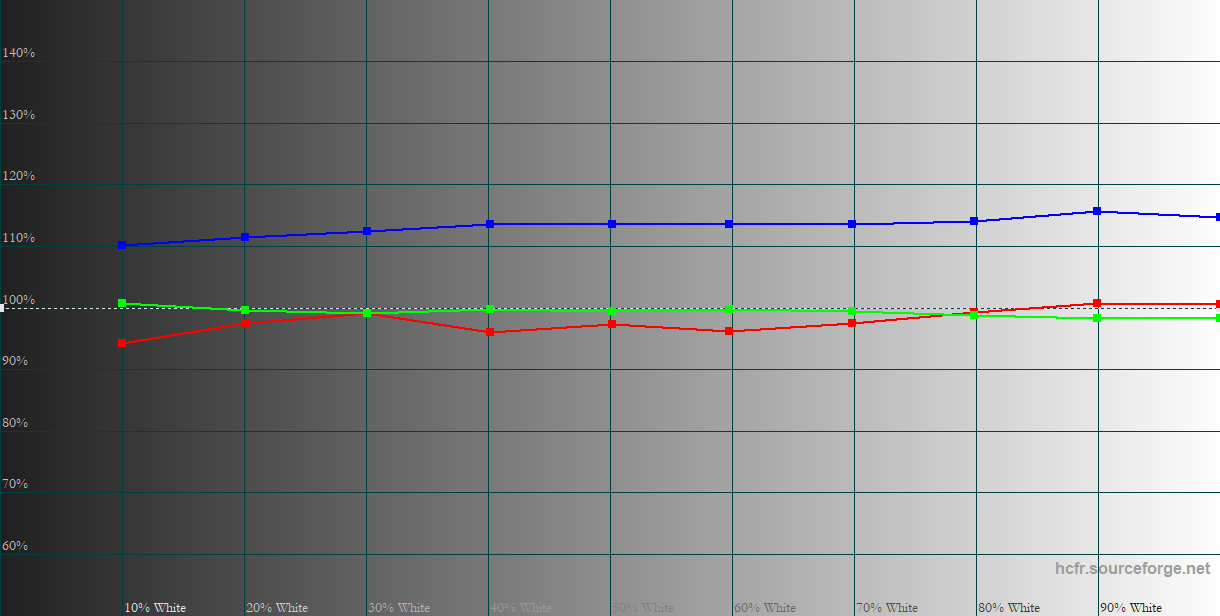Click the "70% White" axis label
Image resolution: width=1220 pixels, height=616 pixels.
click(887, 608)
